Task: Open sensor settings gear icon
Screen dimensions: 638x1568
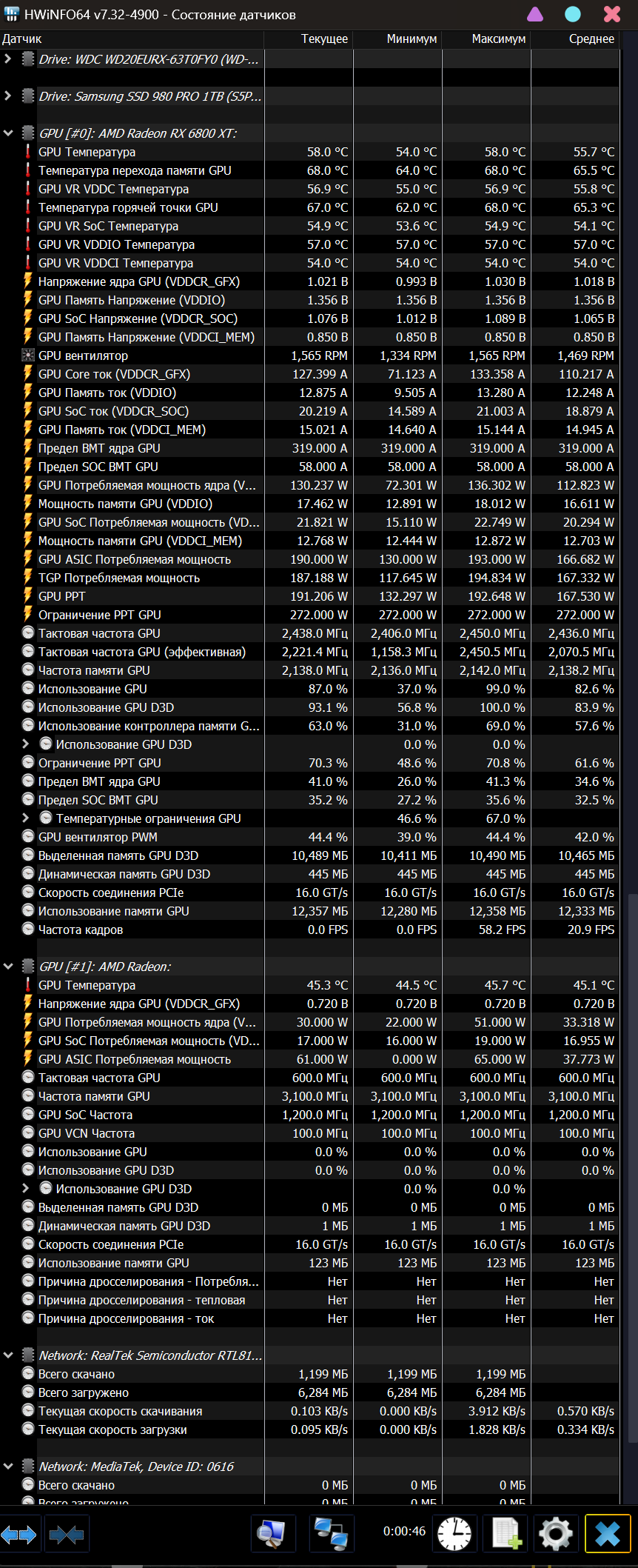Action: (x=557, y=1534)
